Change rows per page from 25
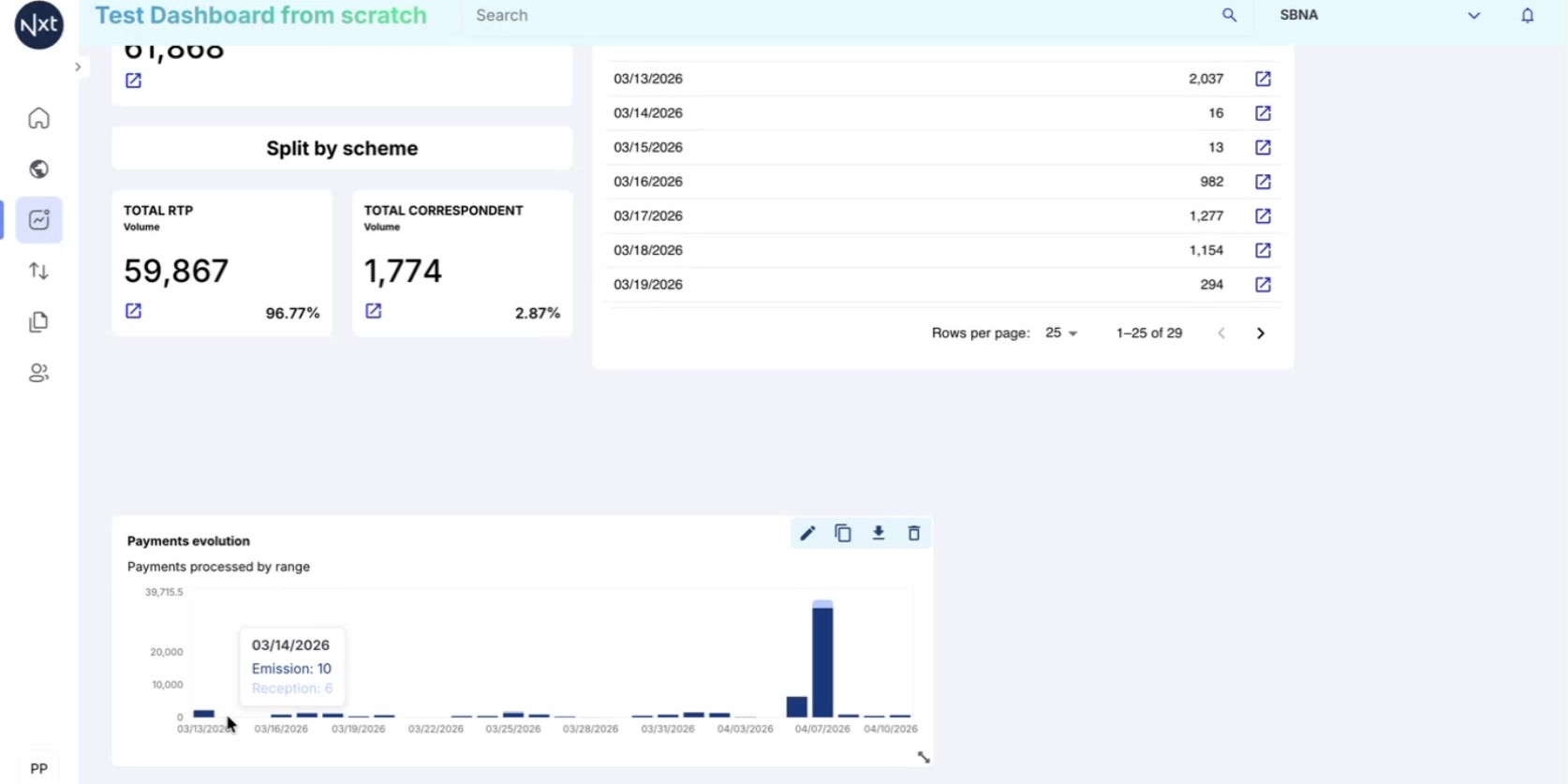 pyautogui.click(x=1061, y=333)
